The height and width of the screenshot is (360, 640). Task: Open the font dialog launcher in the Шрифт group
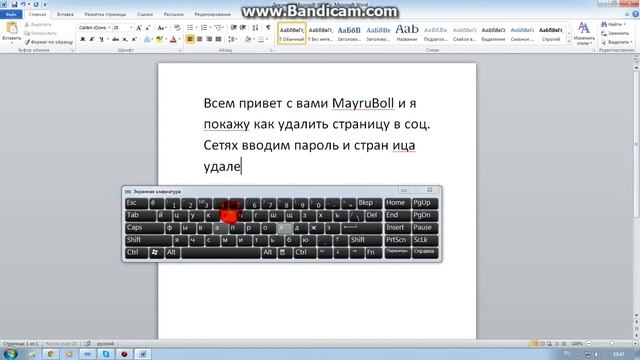tap(180, 50)
